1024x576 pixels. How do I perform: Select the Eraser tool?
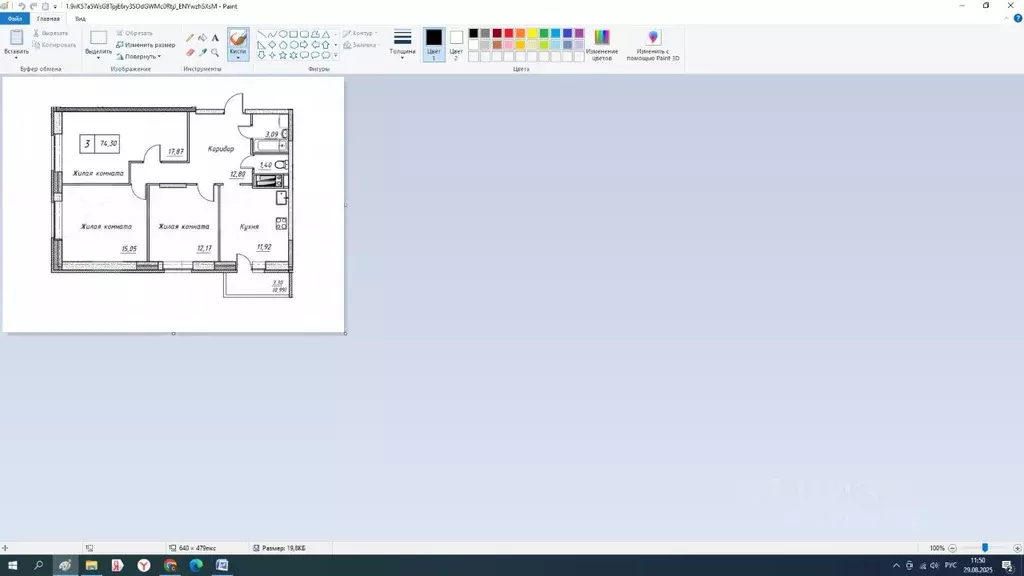click(190, 52)
